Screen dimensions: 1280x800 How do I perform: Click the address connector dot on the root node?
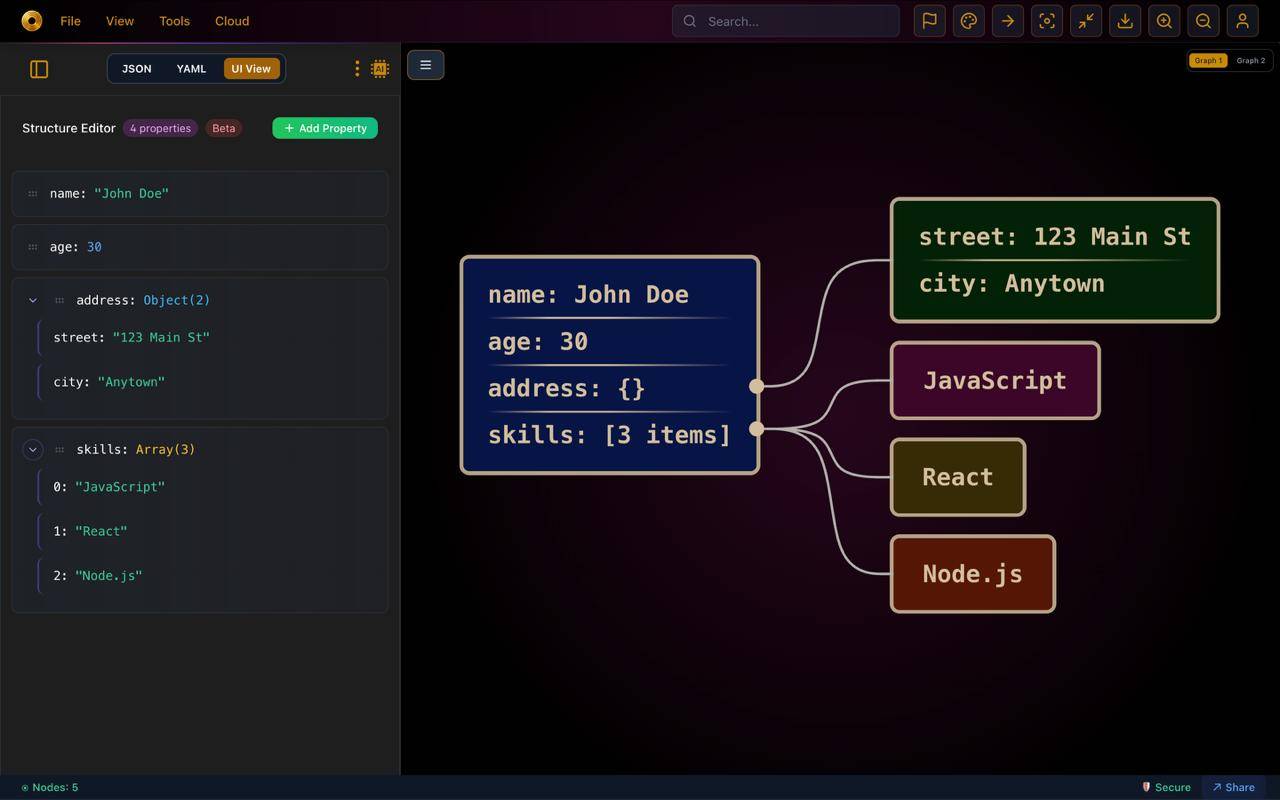point(757,386)
